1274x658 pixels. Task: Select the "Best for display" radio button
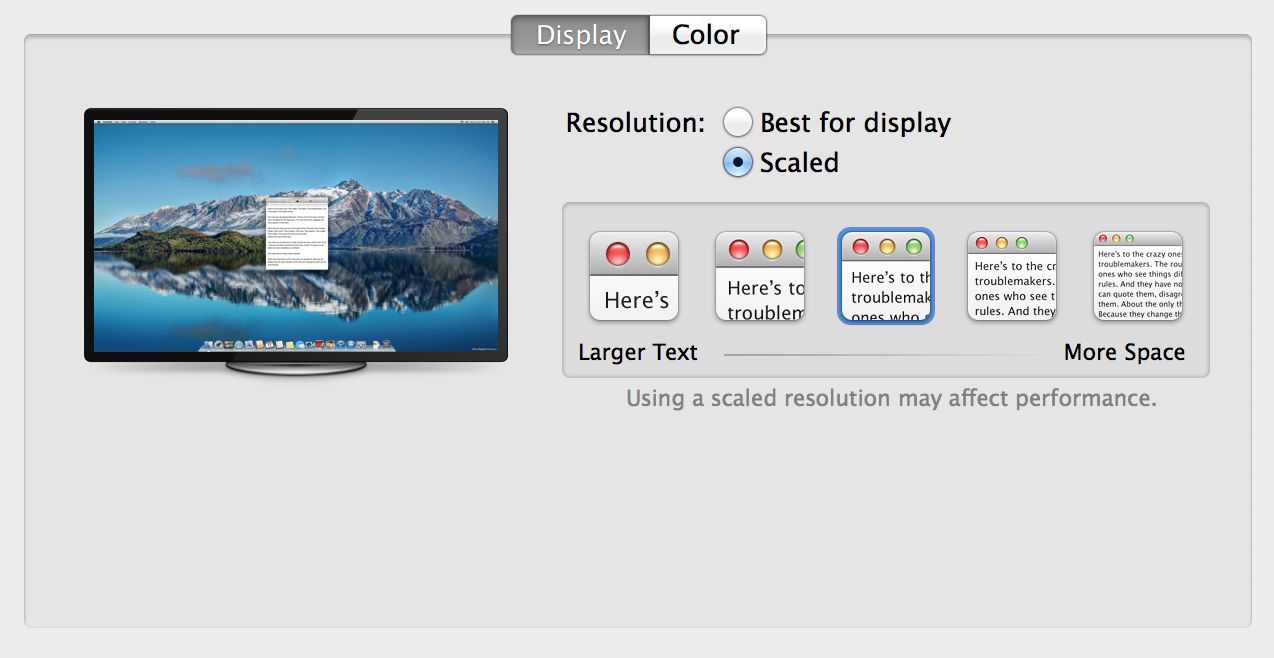738,123
